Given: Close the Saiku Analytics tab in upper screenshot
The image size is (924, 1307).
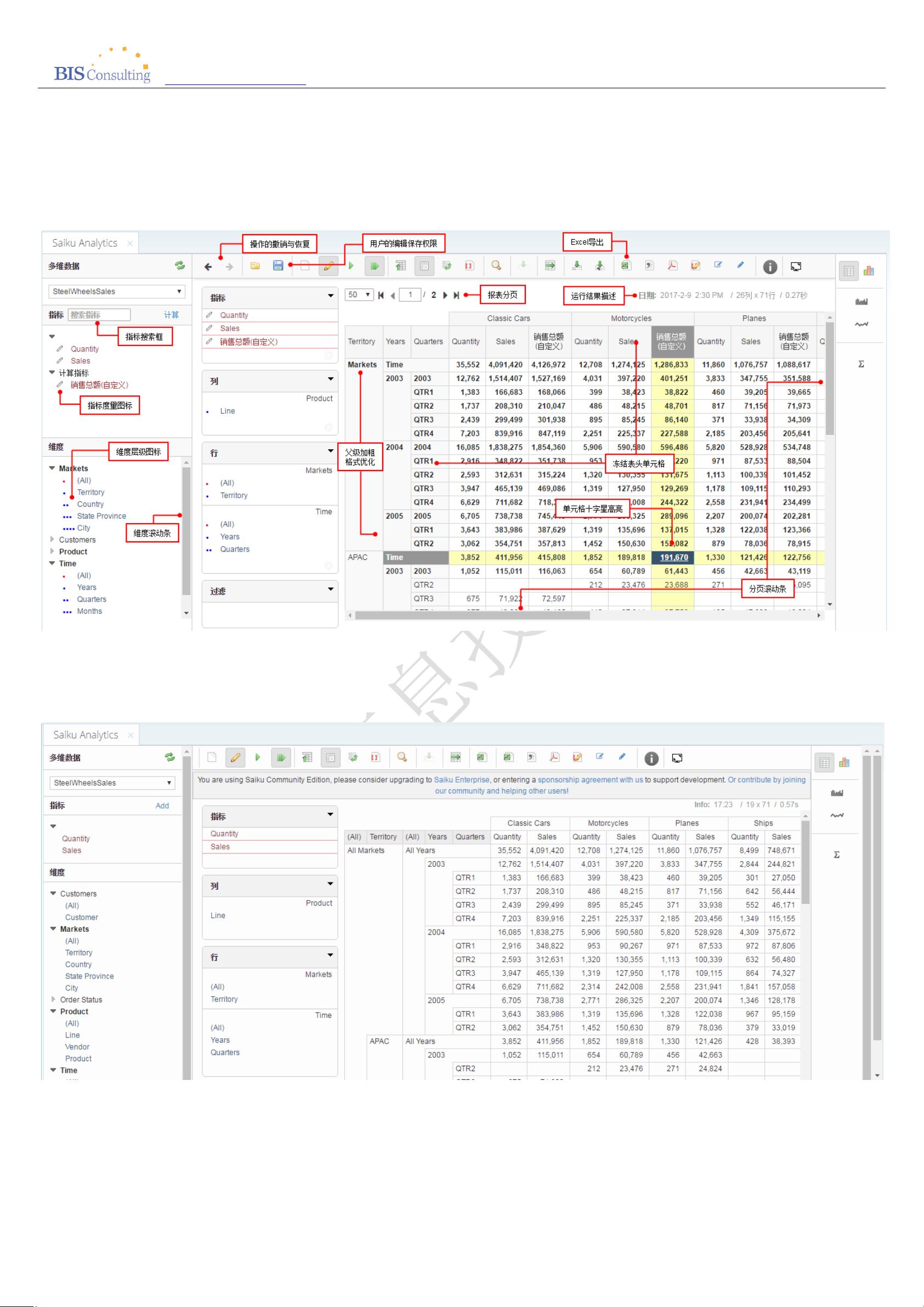Looking at the screenshot, I should (130, 244).
